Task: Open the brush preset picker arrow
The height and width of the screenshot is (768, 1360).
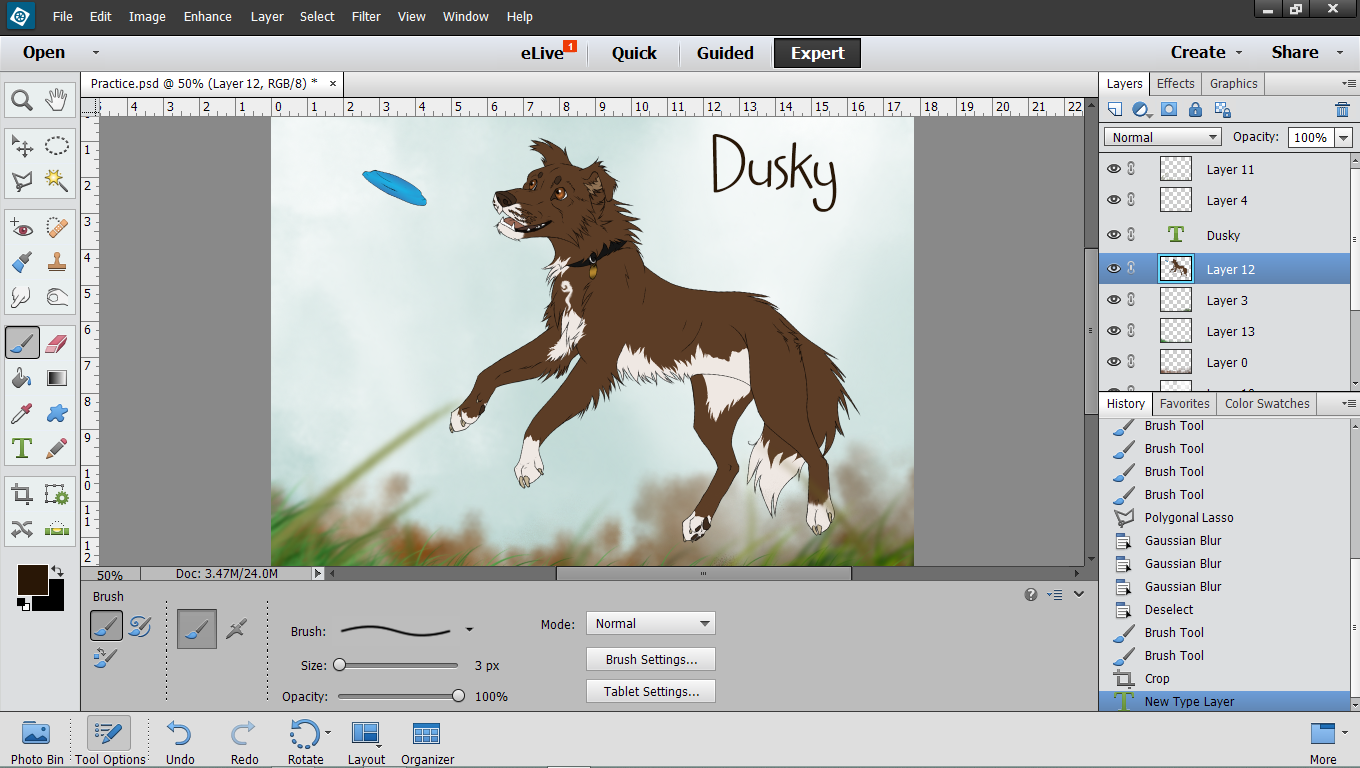Action: (469, 630)
